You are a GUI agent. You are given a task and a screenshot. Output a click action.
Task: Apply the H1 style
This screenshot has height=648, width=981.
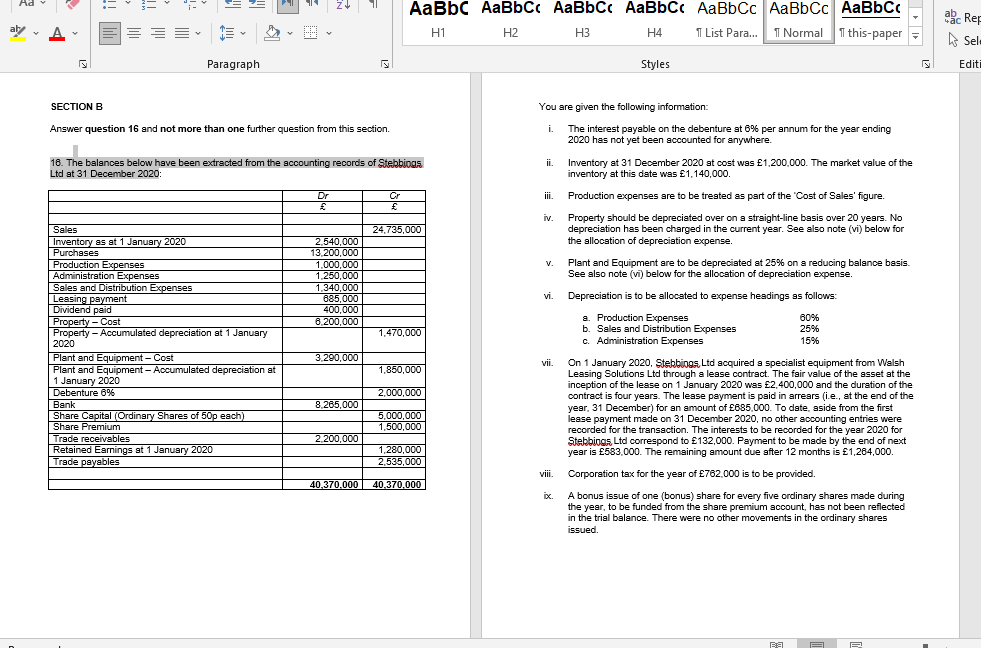438,20
